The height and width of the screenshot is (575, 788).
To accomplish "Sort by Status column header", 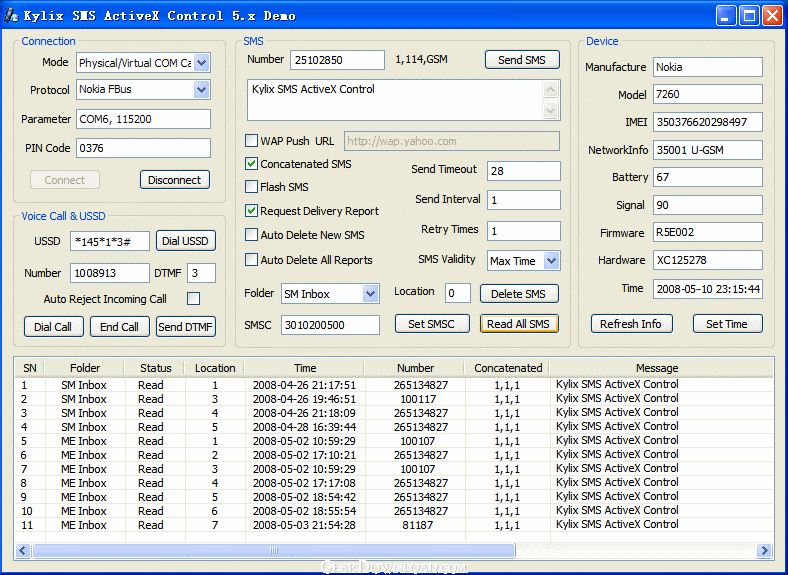I will point(155,368).
